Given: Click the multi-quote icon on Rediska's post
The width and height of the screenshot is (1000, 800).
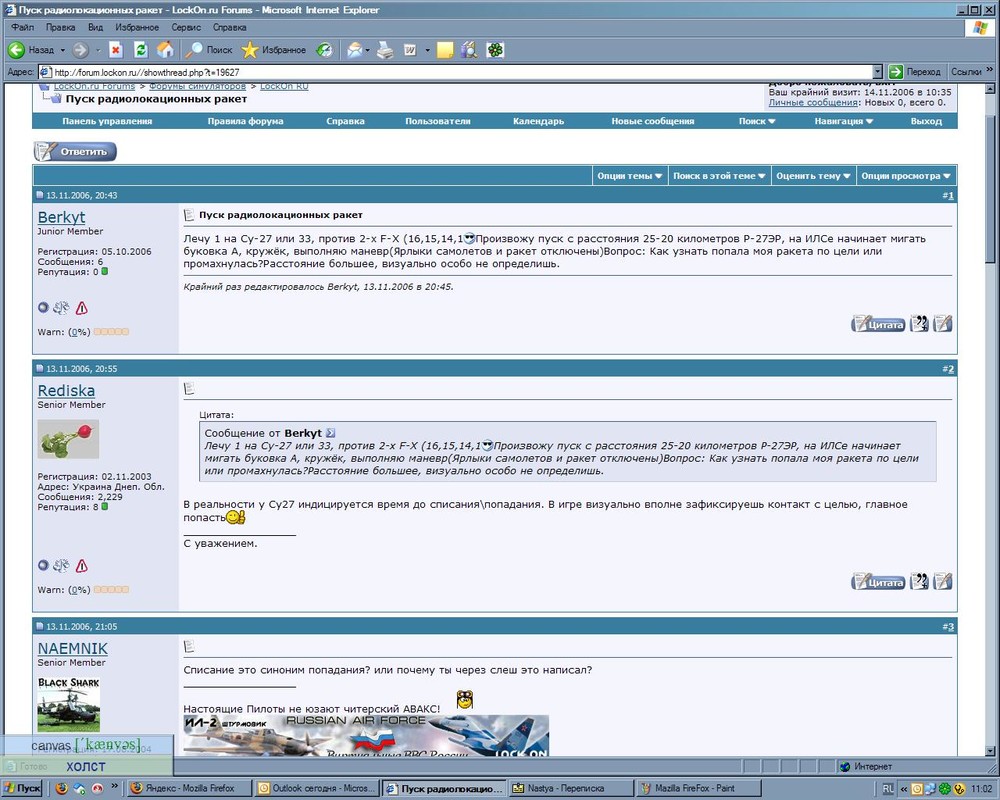Looking at the screenshot, I should pos(918,581).
